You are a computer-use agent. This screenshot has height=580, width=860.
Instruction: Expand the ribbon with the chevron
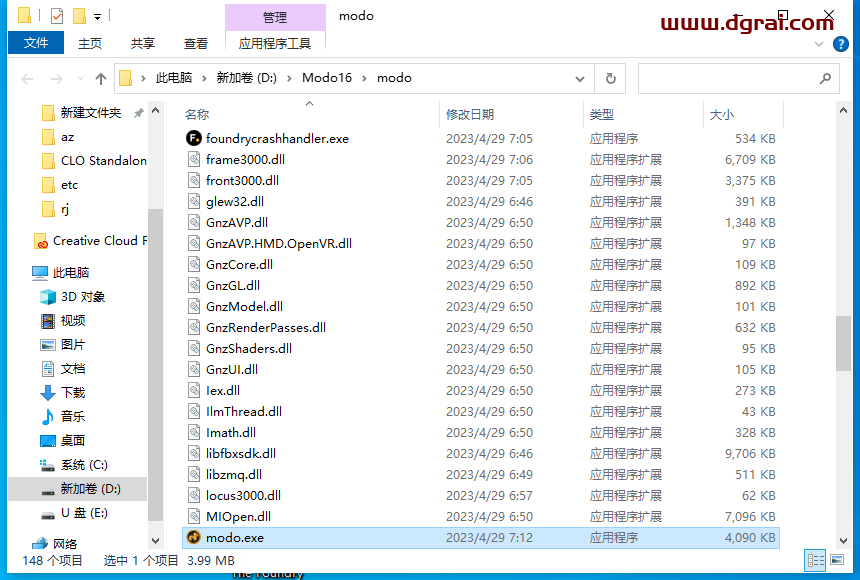(x=819, y=44)
